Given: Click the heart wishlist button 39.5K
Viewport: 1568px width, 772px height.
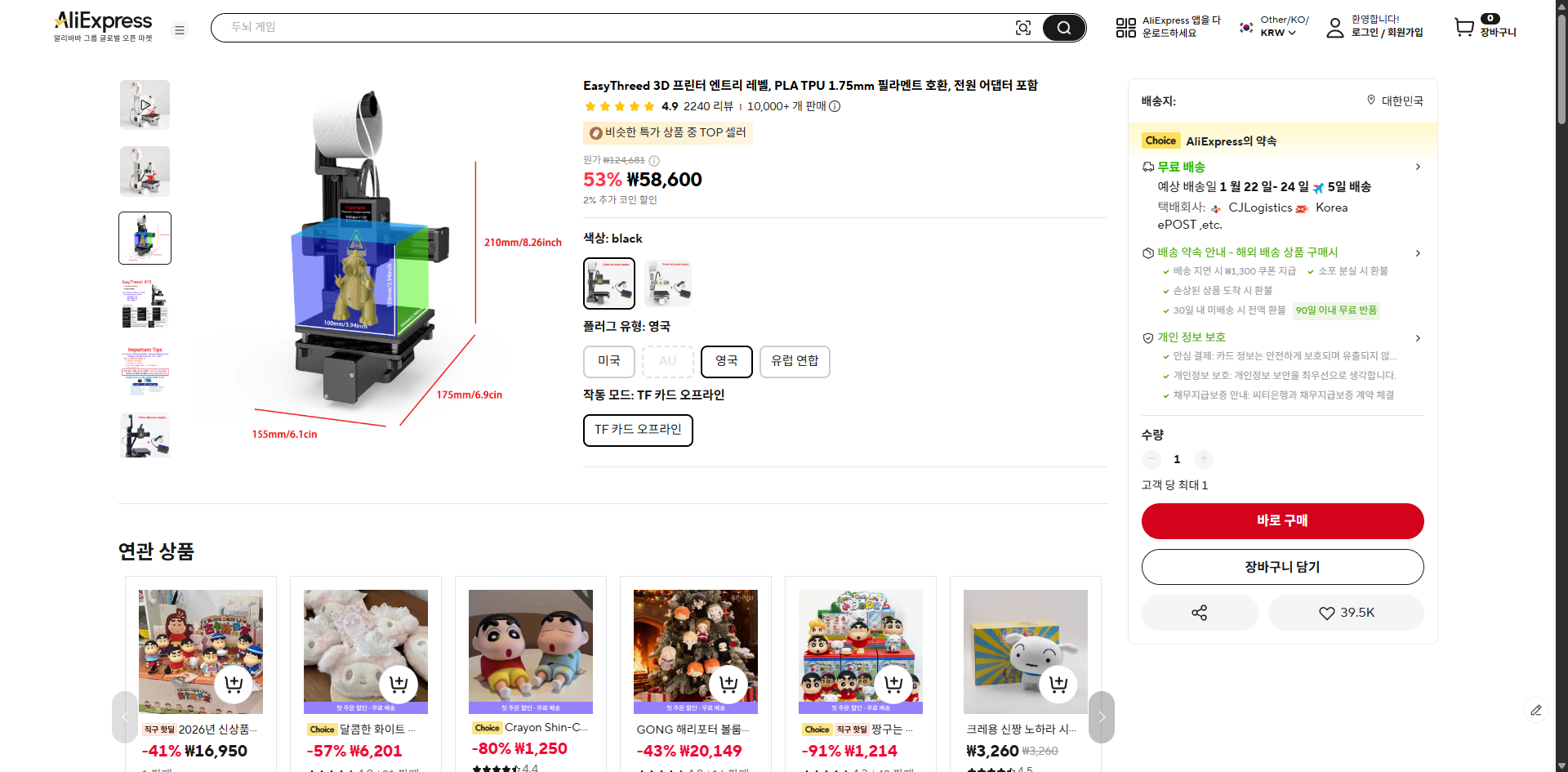Looking at the screenshot, I should (x=1346, y=613).
